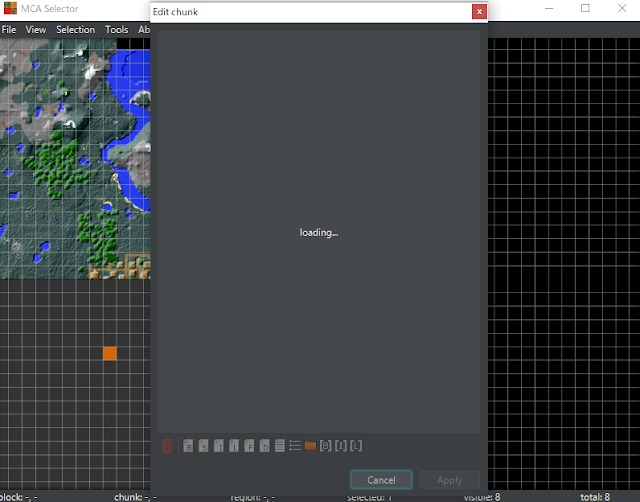The width and height of the screenshot is (640, 502).
Task: Add an Int tag (first I icon)
Action: click(218, 446)
